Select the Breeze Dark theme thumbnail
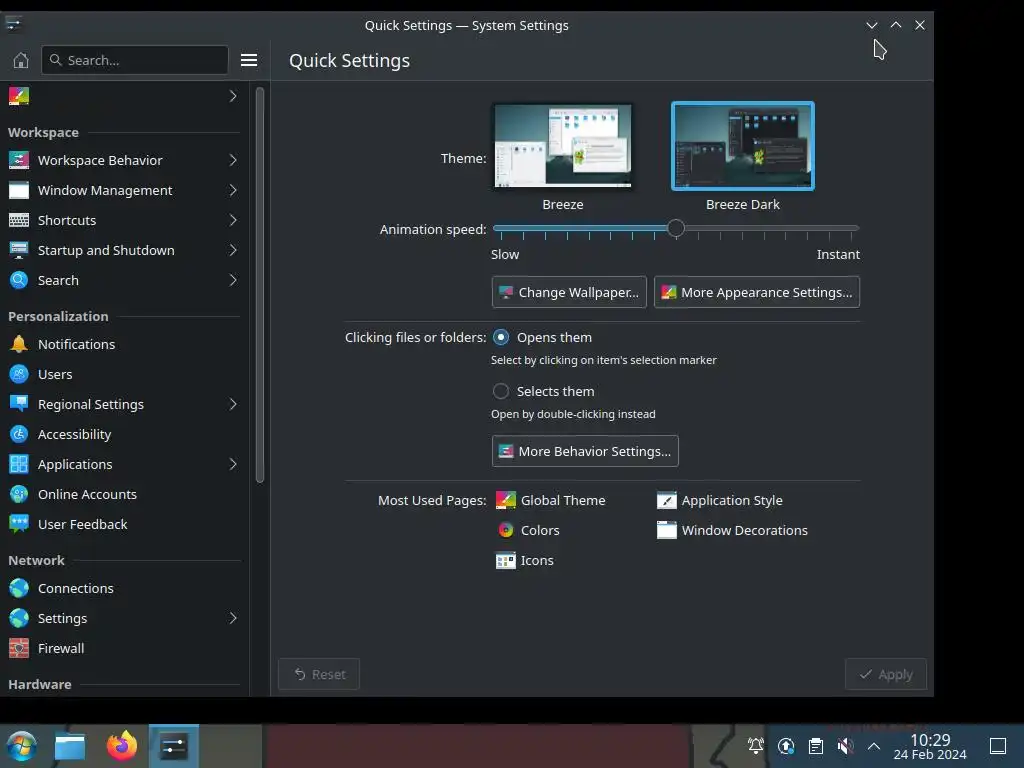 click(x=743, y=146)
